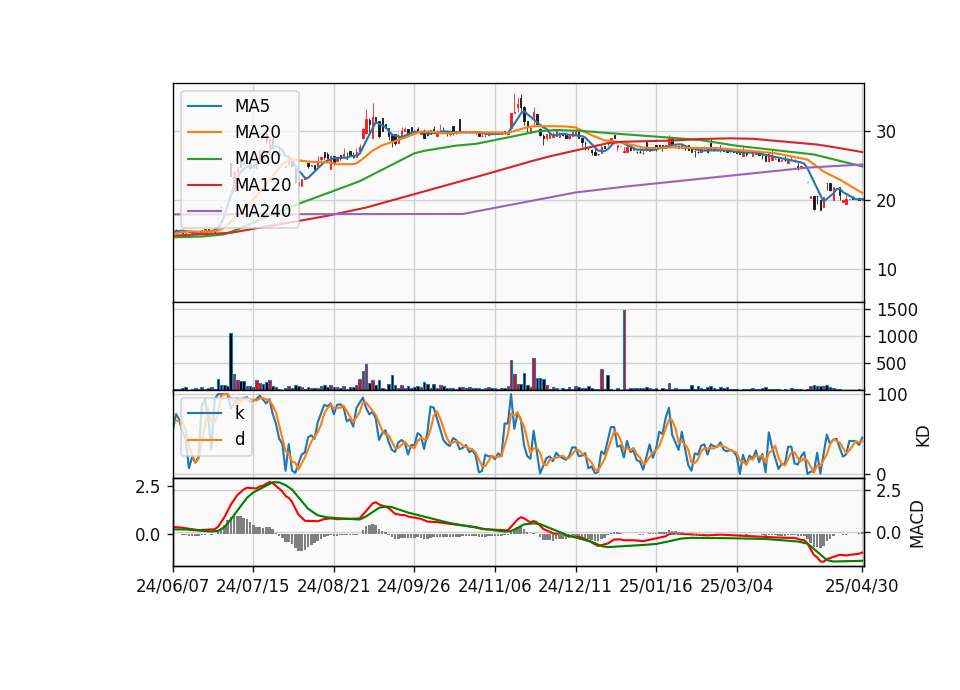Viewport: 960px width, 690px height.
Task: Click the MA120 legend label
Action: [x=263, y=184]
